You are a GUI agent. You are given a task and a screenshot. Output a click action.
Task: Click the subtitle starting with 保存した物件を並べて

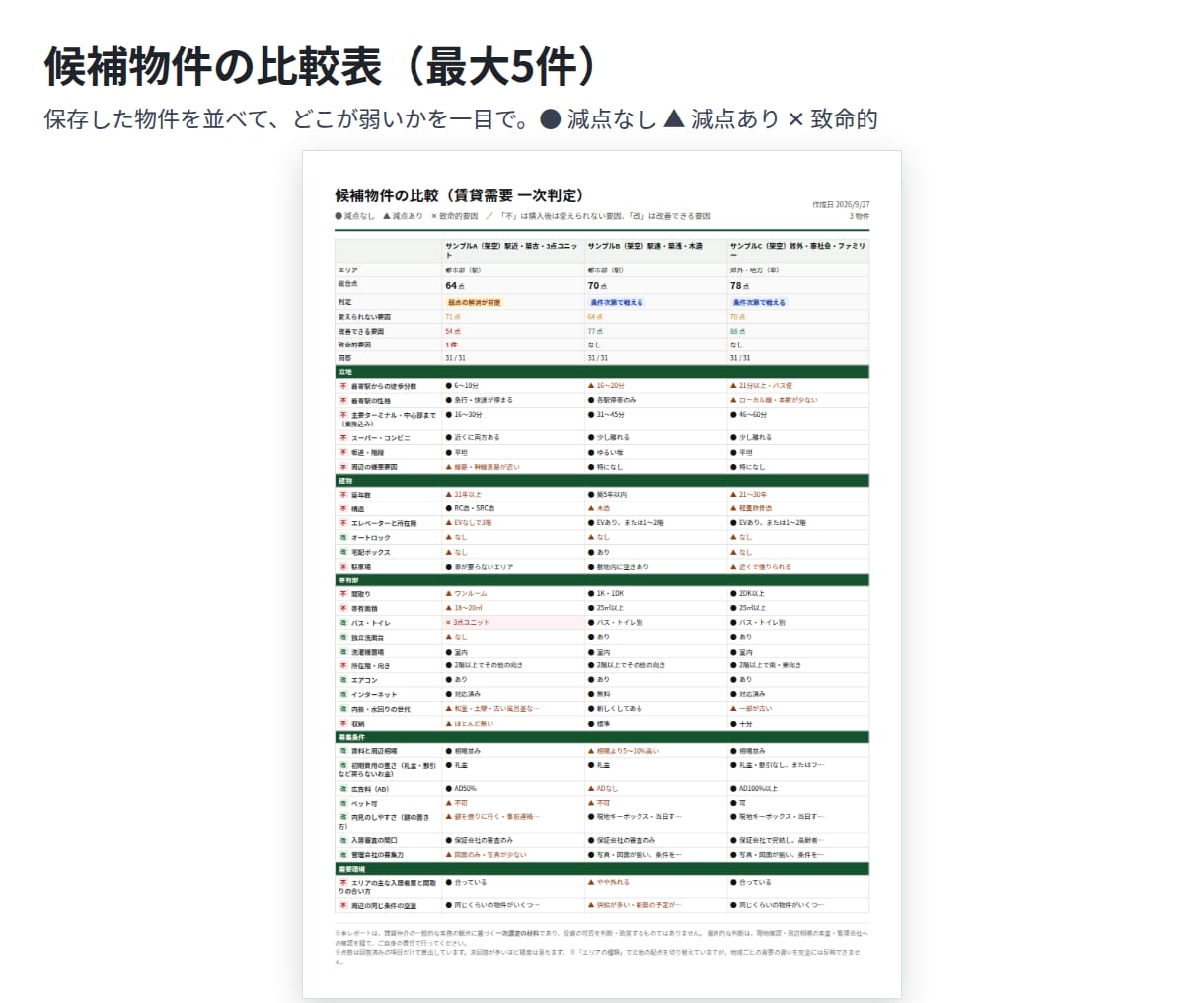click(x=461, y=119)
